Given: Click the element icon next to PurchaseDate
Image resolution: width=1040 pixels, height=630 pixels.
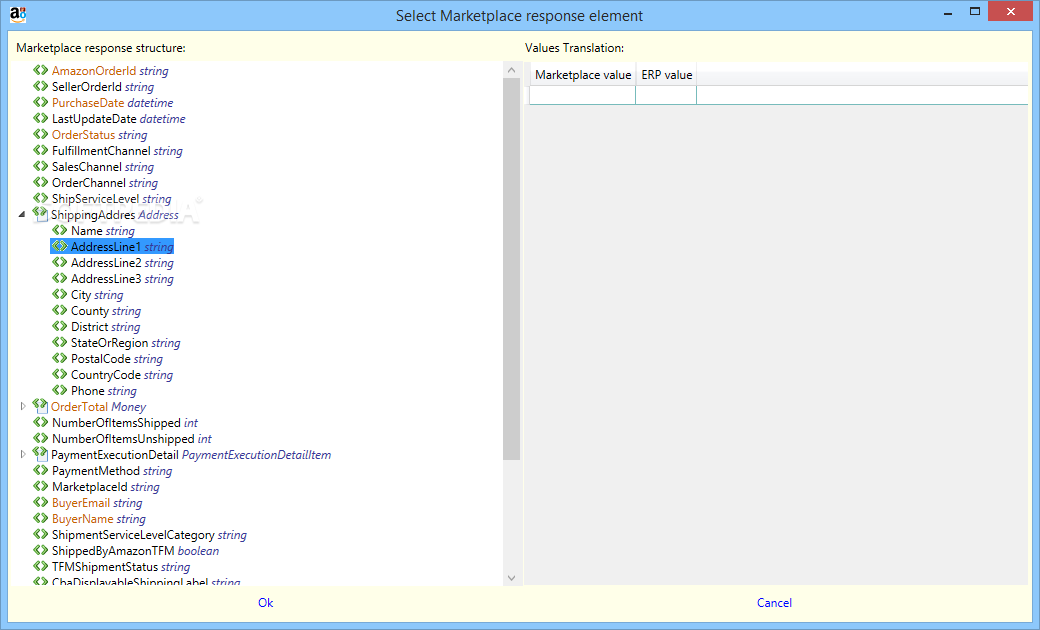Looking at the screenshot, I should pos(40,102).
